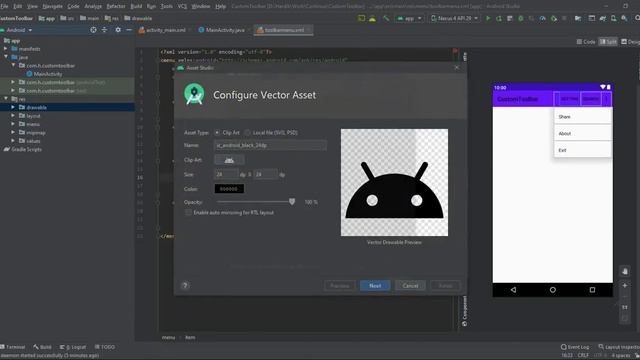Screen dimensions: 640x360
Task: Open Project panel gear settings
Action: click(118, 30)
